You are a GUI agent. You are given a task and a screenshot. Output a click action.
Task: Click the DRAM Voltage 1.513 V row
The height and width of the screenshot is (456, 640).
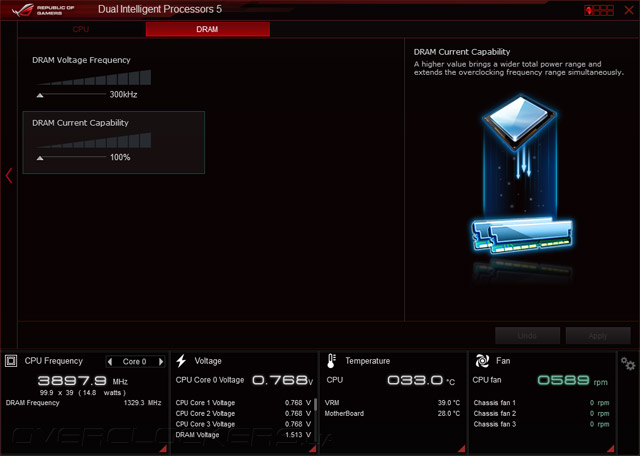tap(243, 435)
